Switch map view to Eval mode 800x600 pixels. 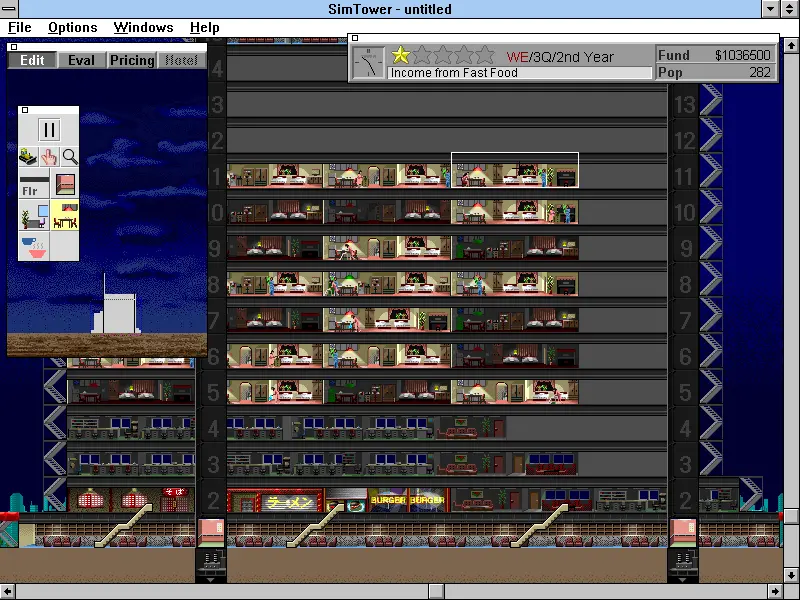[82, 60]
